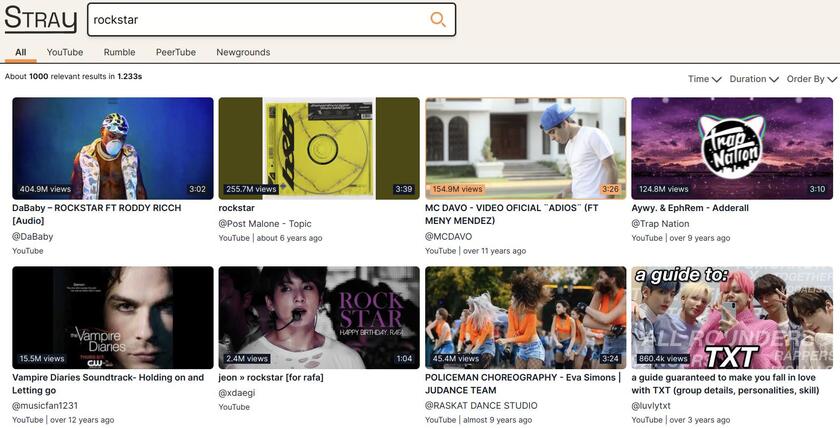
Task: Focus the search box containing rockstar
Action: click(272, 20)
